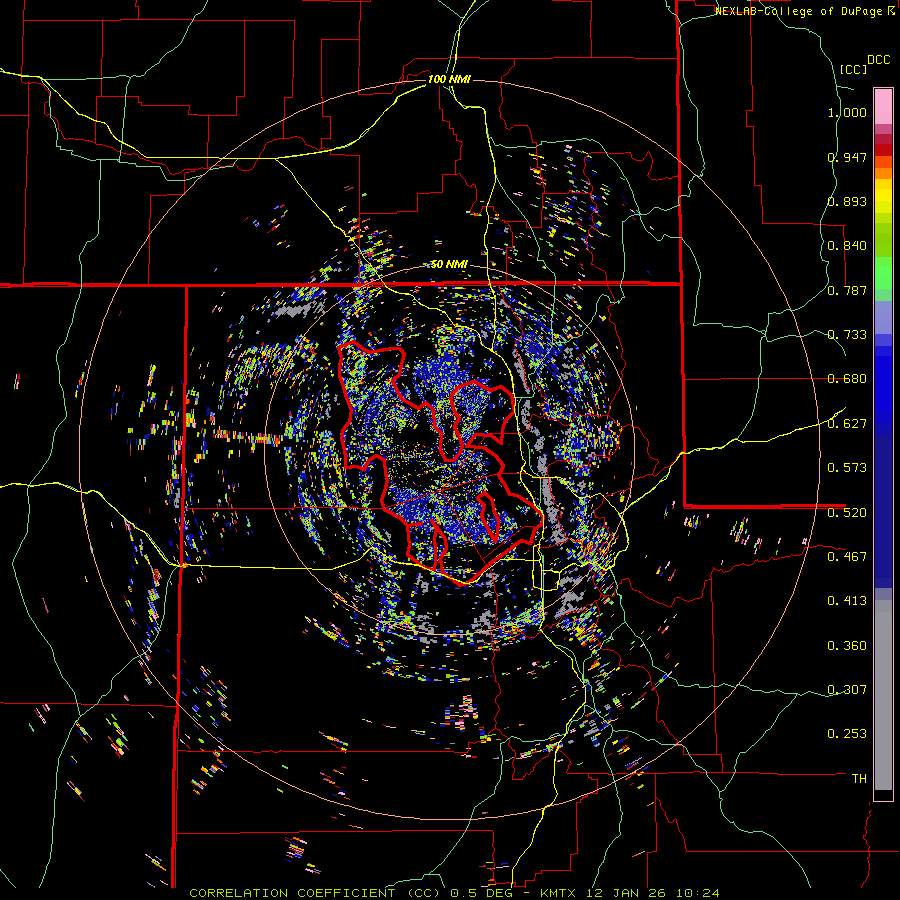Viewport: 900px width, 900px height.
Task: Select the 0.520 legend value
Action: 847,512
